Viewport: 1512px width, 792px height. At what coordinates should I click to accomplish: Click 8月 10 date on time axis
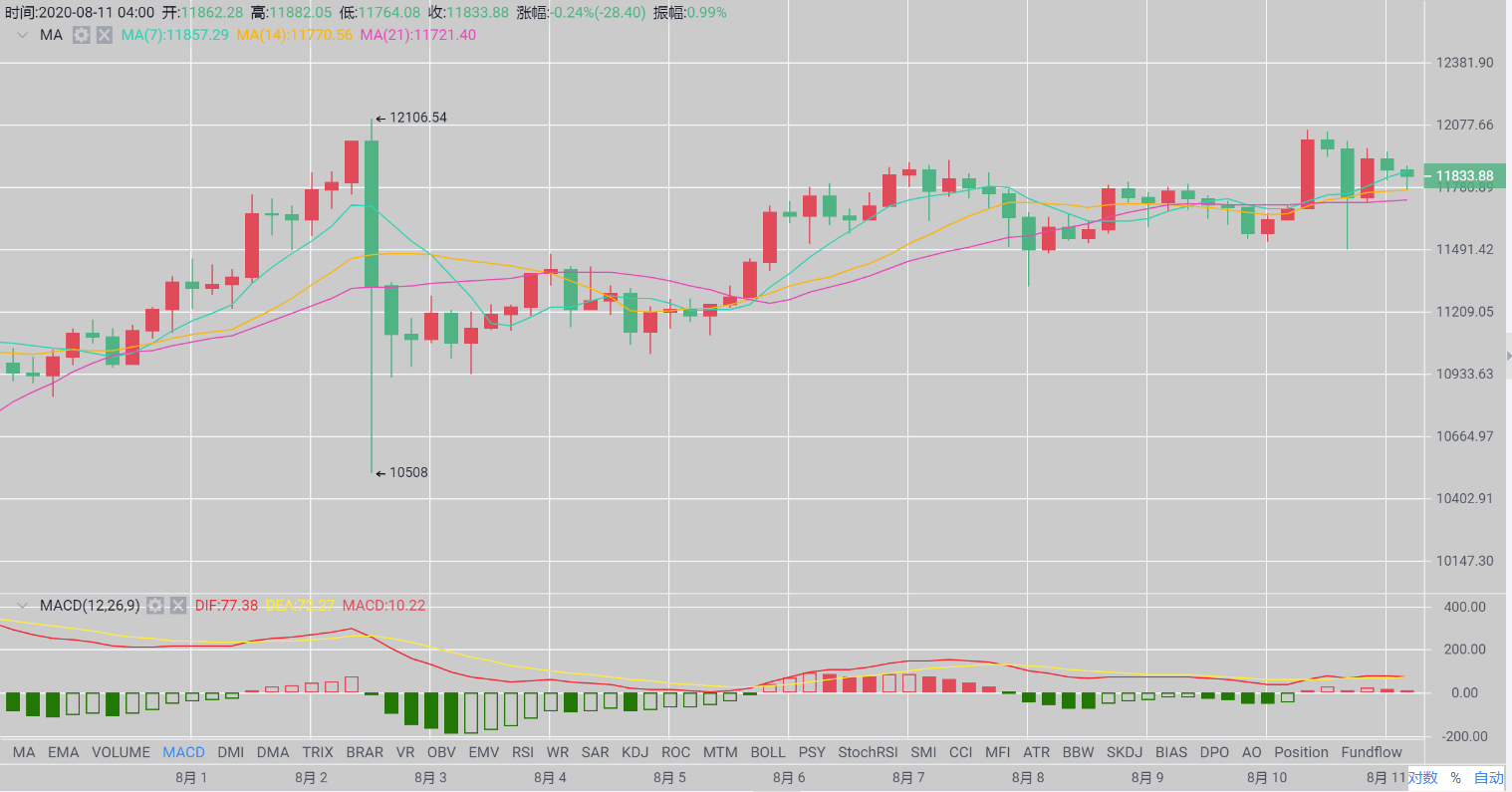click(1267, 778)
